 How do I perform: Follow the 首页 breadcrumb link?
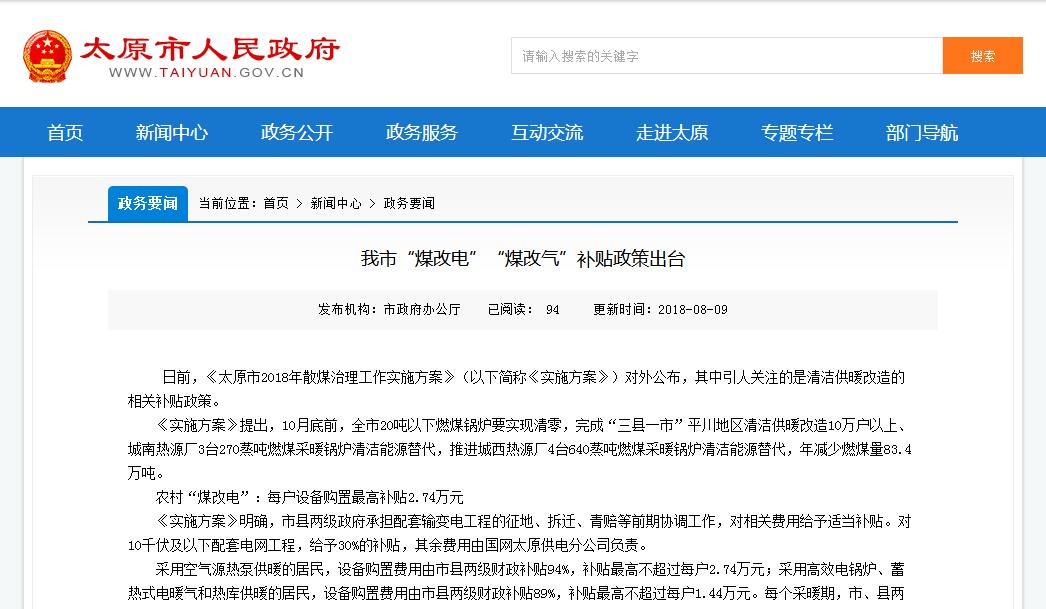pos(276,203)
